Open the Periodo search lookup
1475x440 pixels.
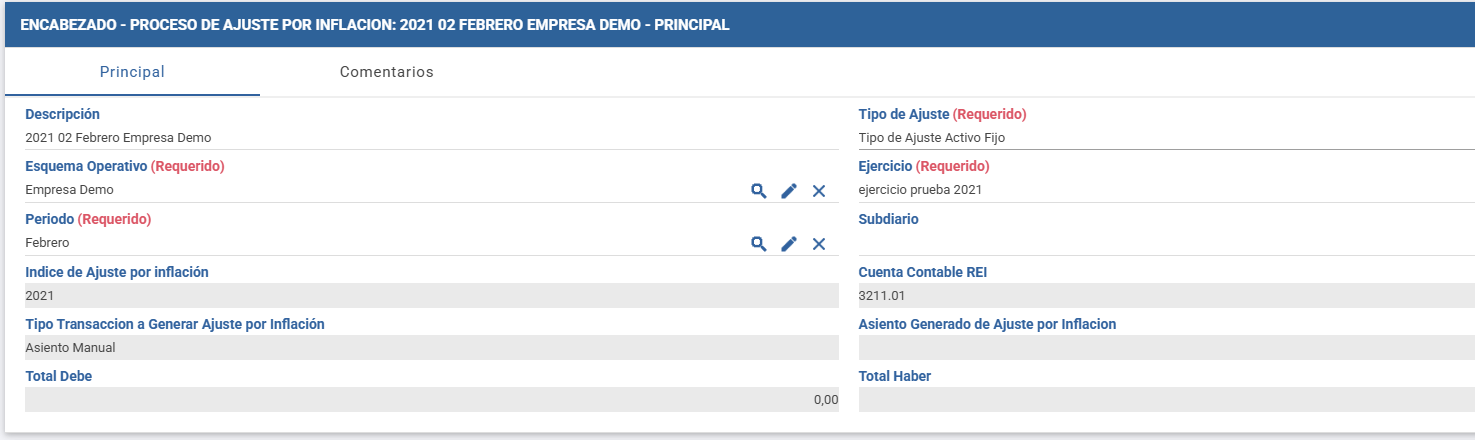pos(759,244)
